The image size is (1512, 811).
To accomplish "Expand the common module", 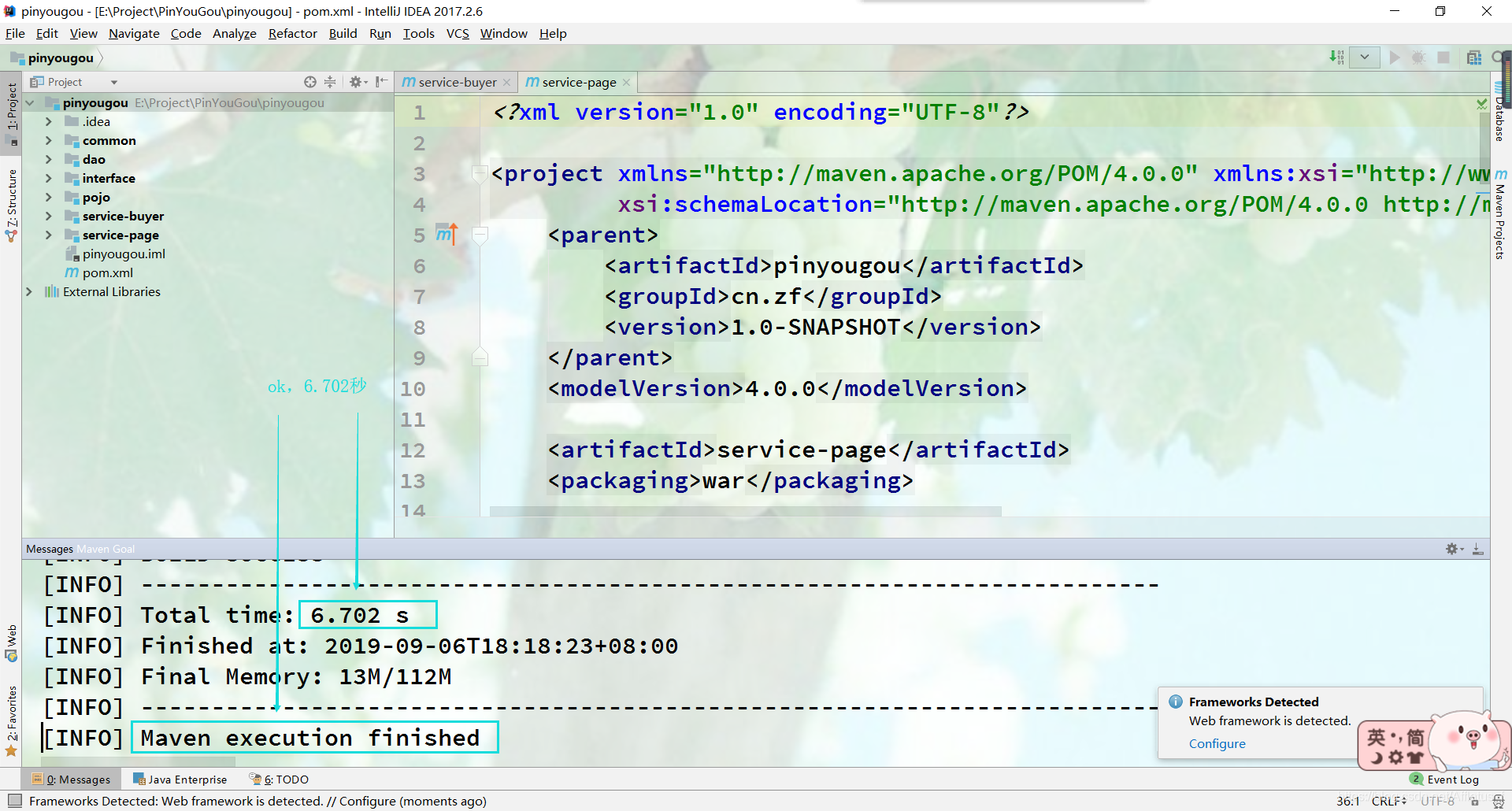I will [48, 141].
